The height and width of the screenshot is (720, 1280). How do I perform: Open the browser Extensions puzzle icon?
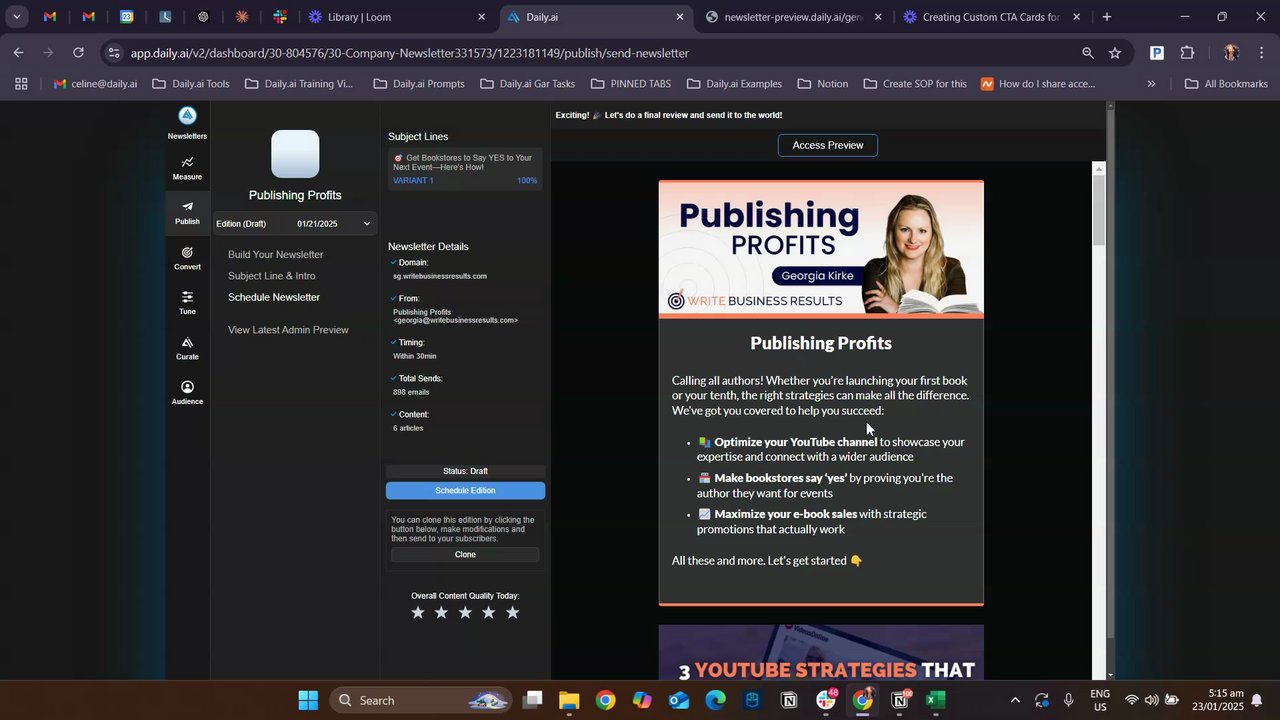[1187, 53]
